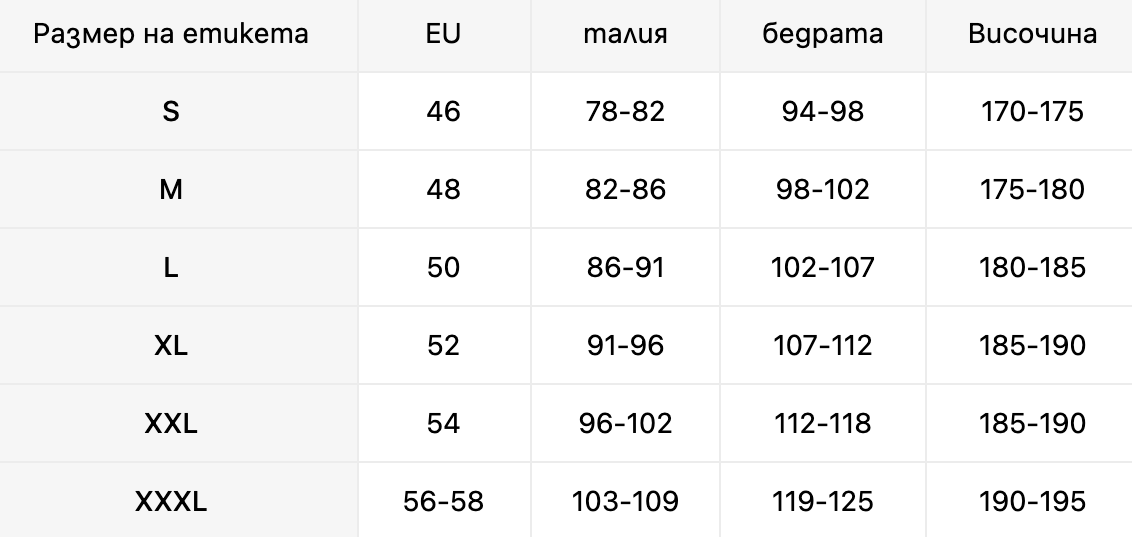This screenshot has height=537, width=1132.
Task: Click hip value 102-107 in L row
Action: (823, 267)
